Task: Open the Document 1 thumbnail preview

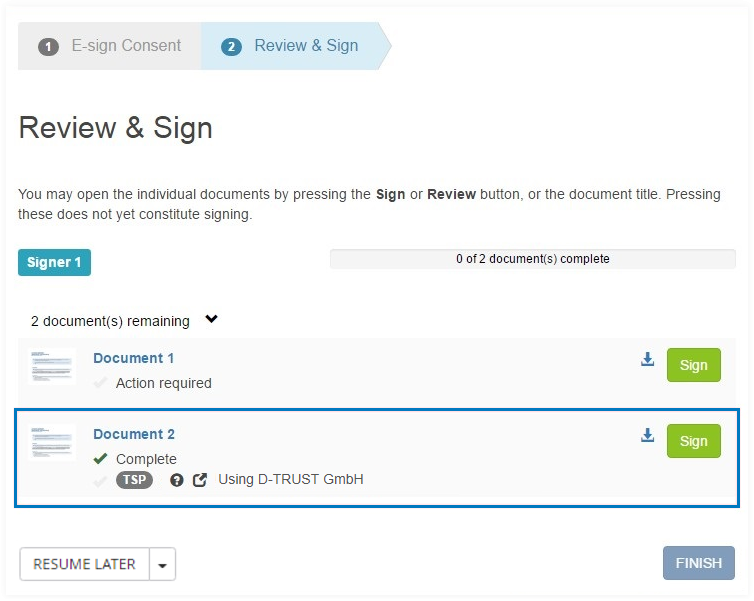Action: (x=52, y=366)
